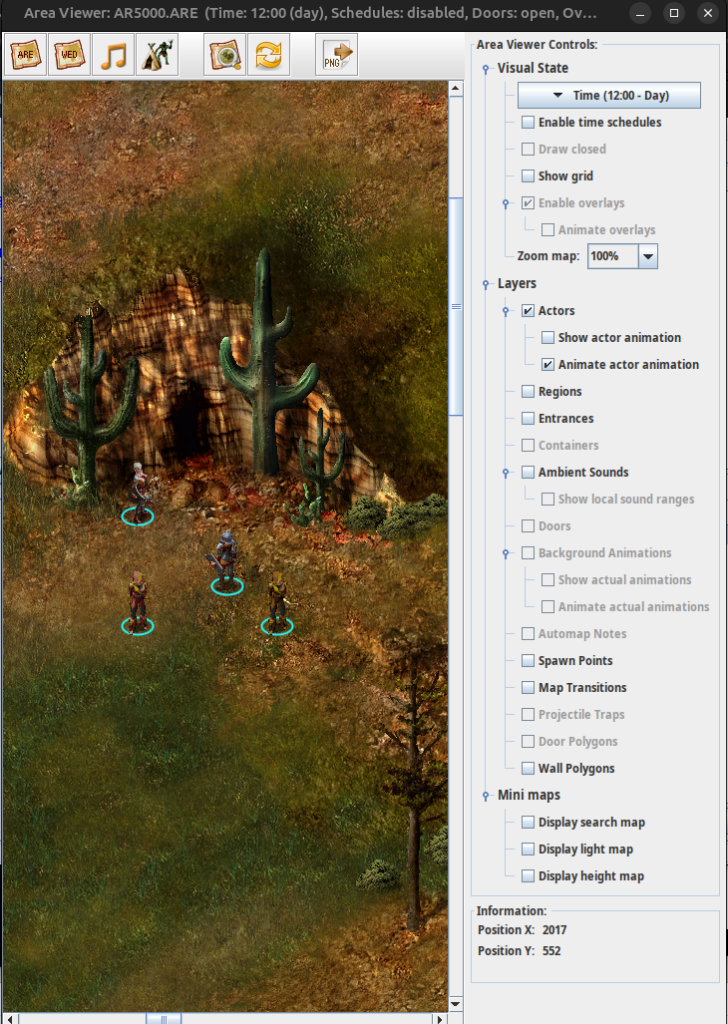The width and height of the screenshot is (728, 1024).
Task: Click the Time (12:00 - Day) button
Action: coord(609,96)
